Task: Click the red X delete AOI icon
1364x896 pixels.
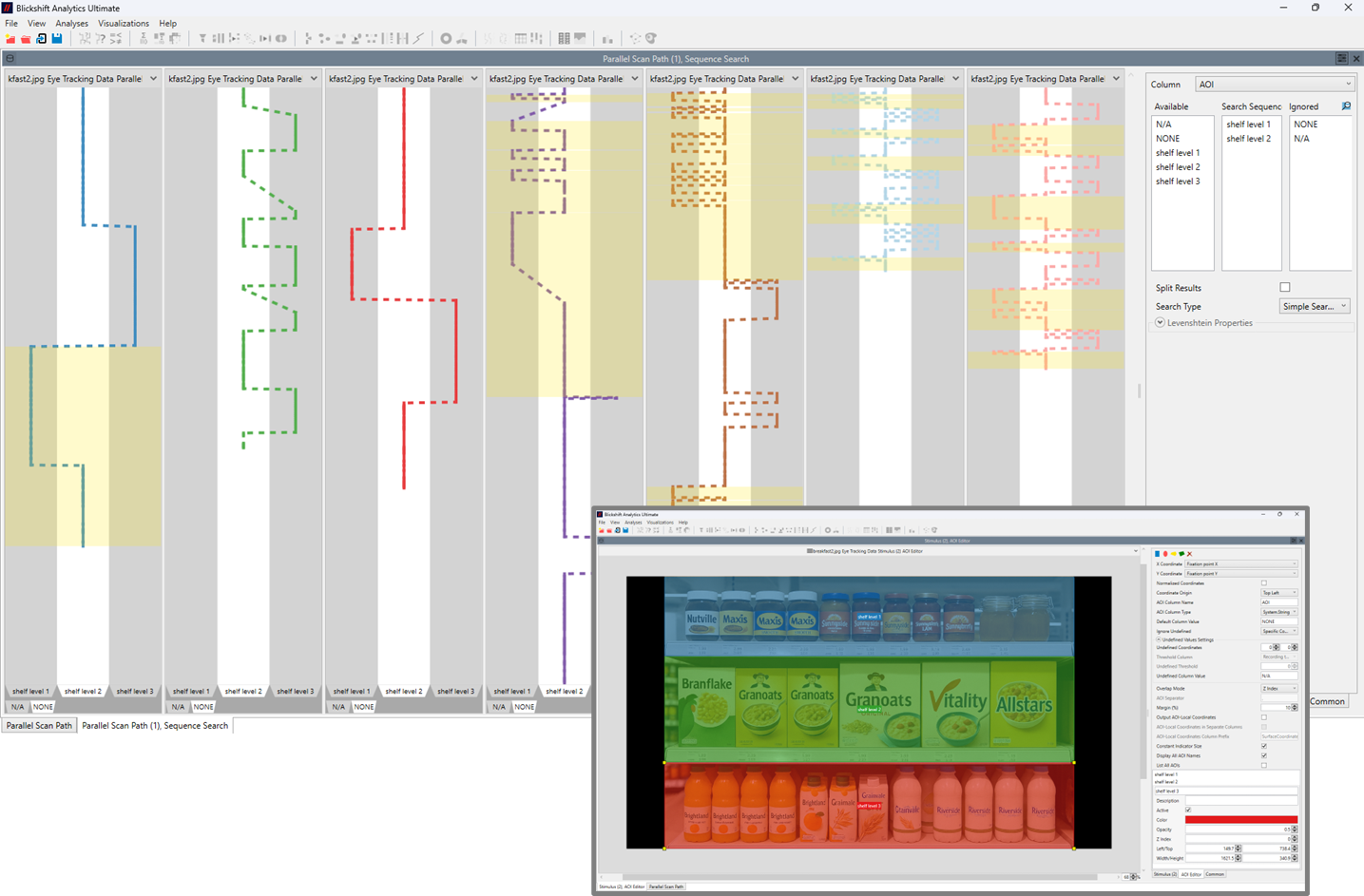Action: click(x=1189, y=554)
